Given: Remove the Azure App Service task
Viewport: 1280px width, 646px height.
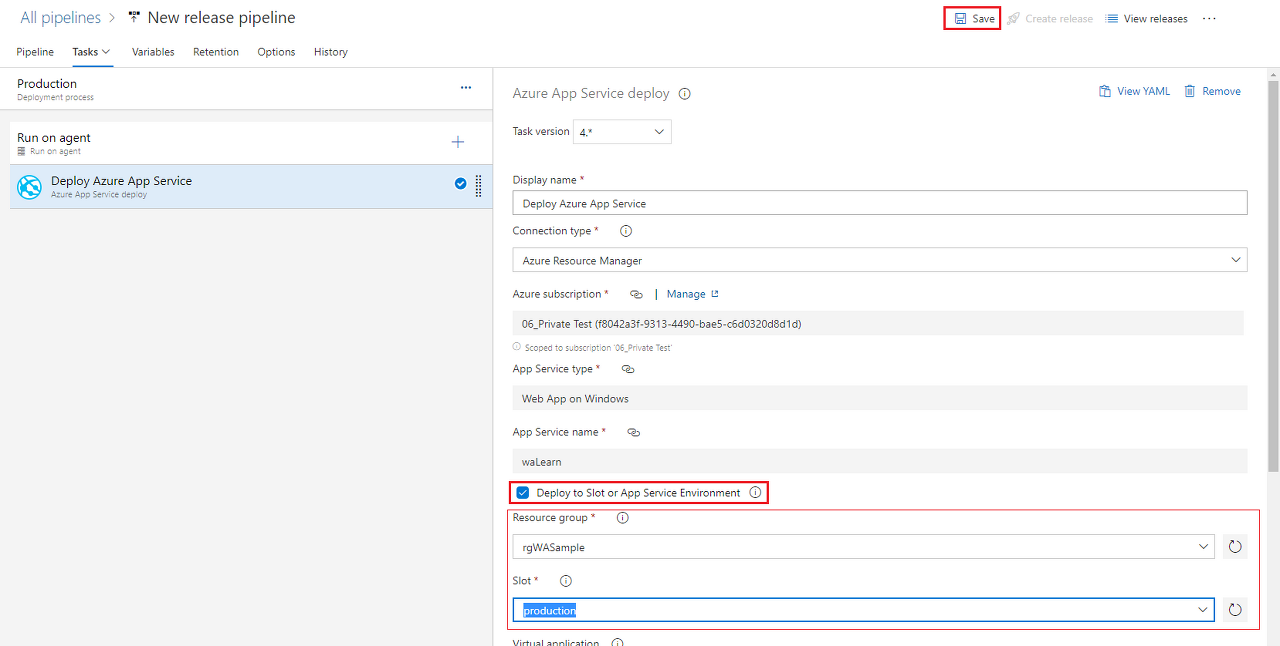Looking at the screenshot, I should (x=1212, y=91).
